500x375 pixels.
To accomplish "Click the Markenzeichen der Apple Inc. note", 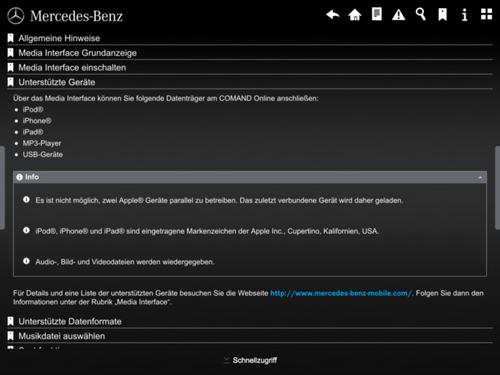I will point(207,231).
